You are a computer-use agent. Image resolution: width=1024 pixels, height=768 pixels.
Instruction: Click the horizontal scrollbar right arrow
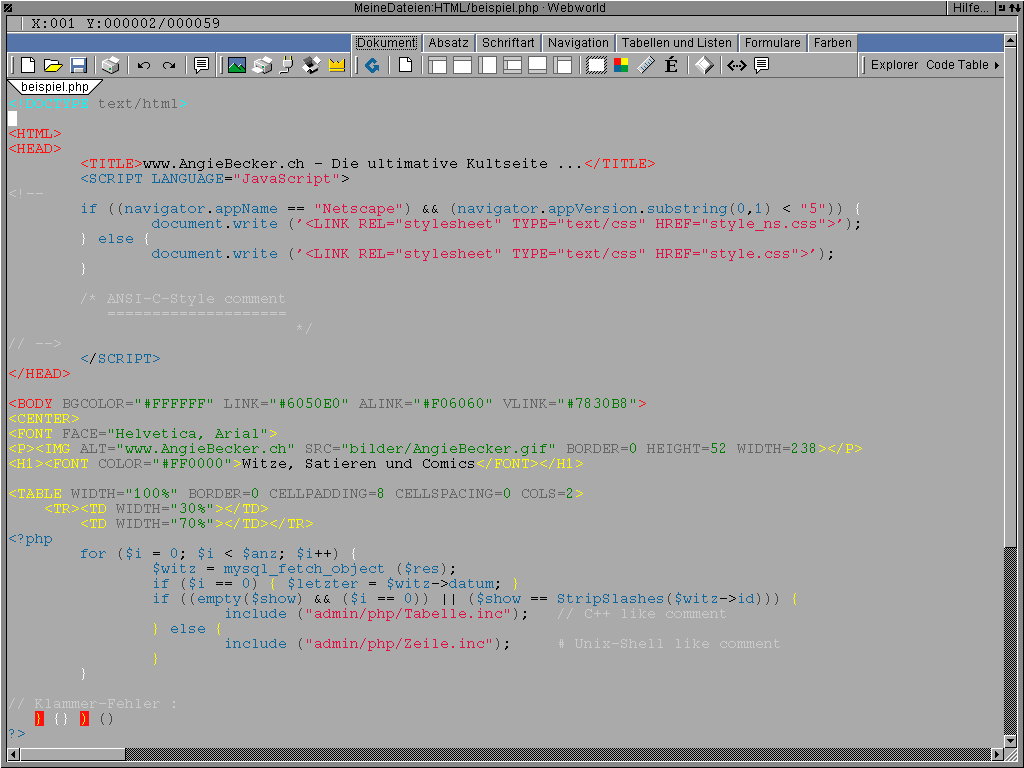(x=997, y=754)
